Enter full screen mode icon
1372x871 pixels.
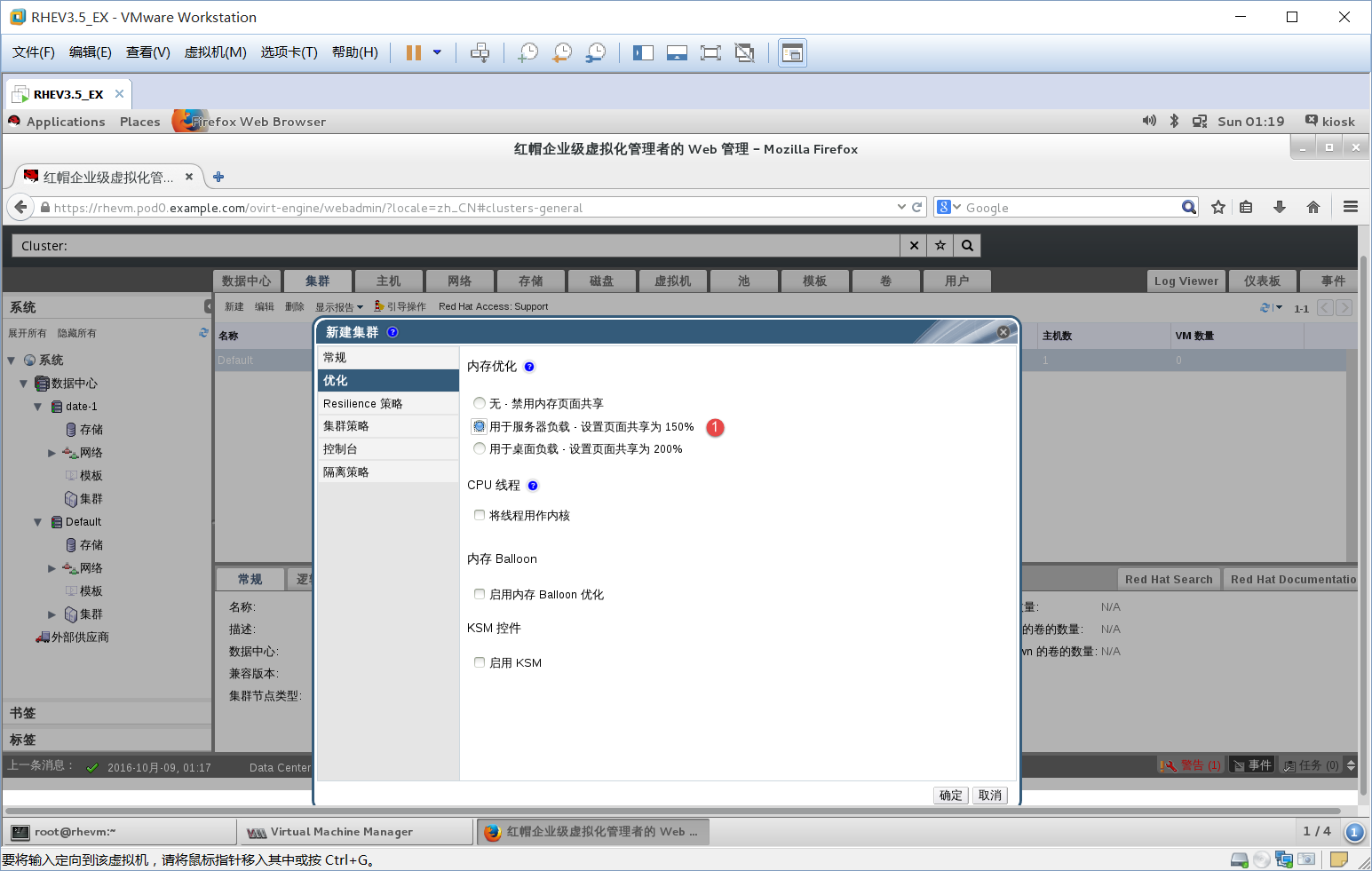coord(710,52)
